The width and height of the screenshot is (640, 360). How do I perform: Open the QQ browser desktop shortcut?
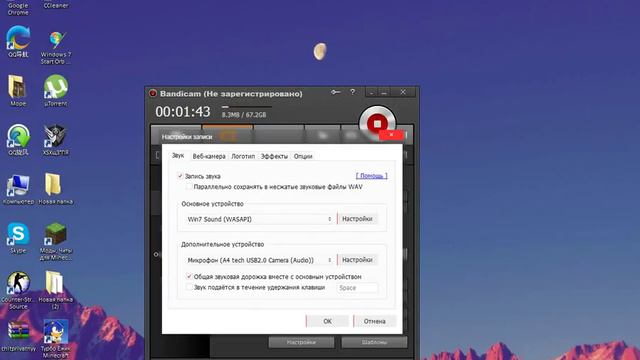tap(18, 41)
